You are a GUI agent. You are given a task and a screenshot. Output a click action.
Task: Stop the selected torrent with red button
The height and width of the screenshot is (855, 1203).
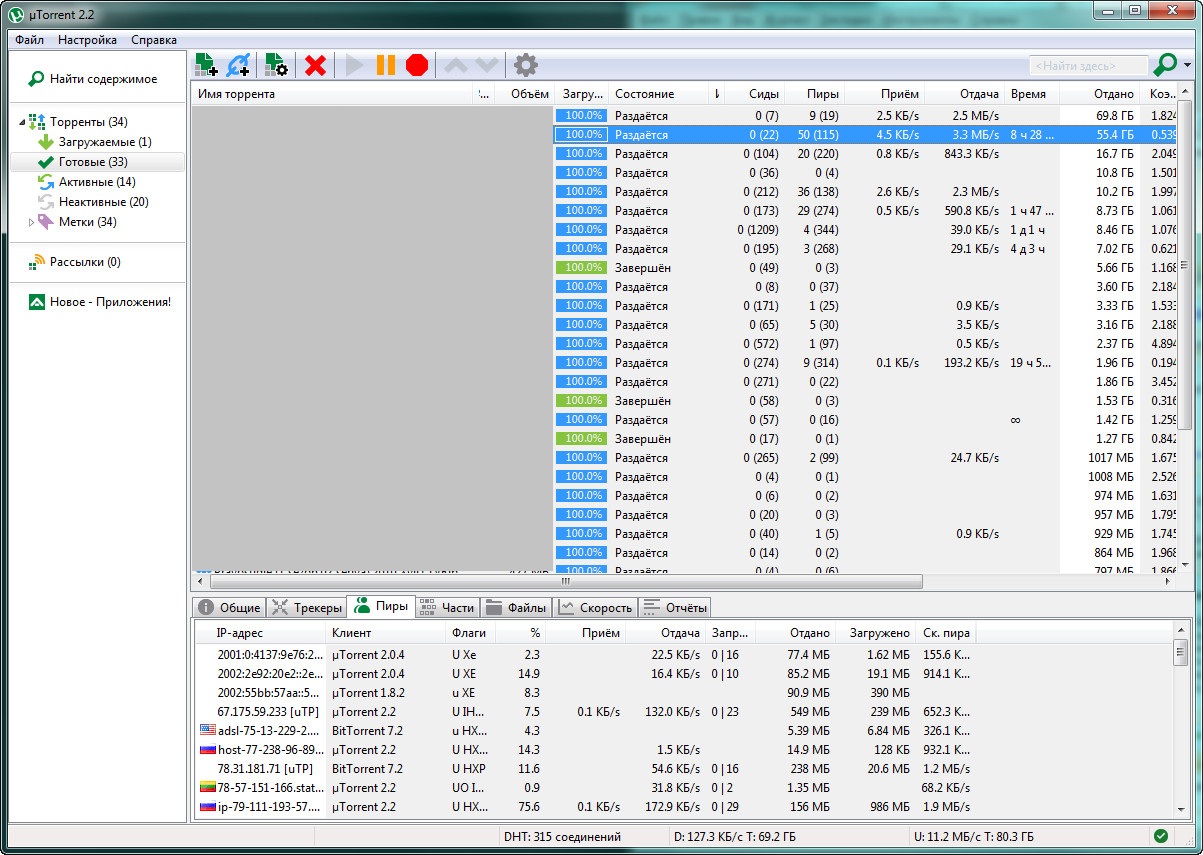(417, 66)
